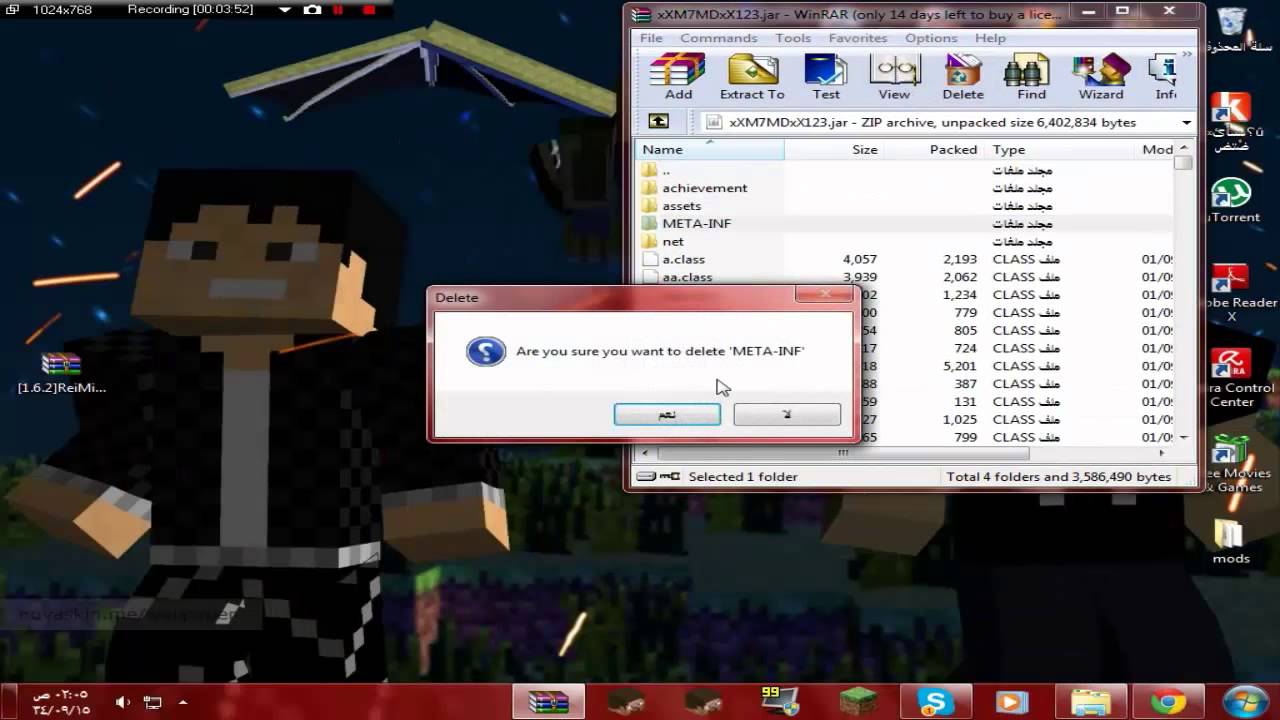Open the media player taskbar icon
The image size is (1280, 720).
click(x=1012, y=702)
